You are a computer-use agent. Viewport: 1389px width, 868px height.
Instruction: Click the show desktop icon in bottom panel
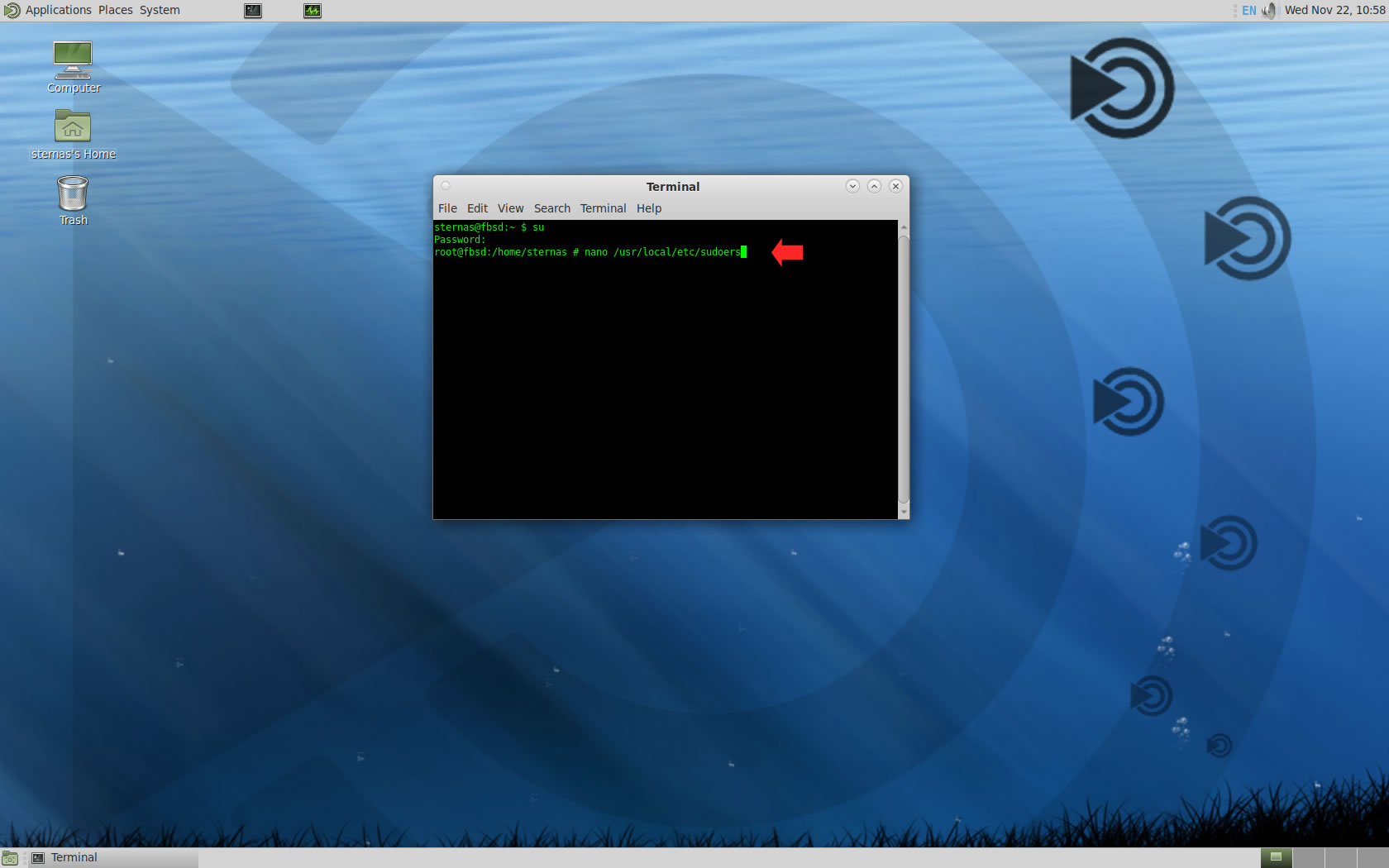10,858
